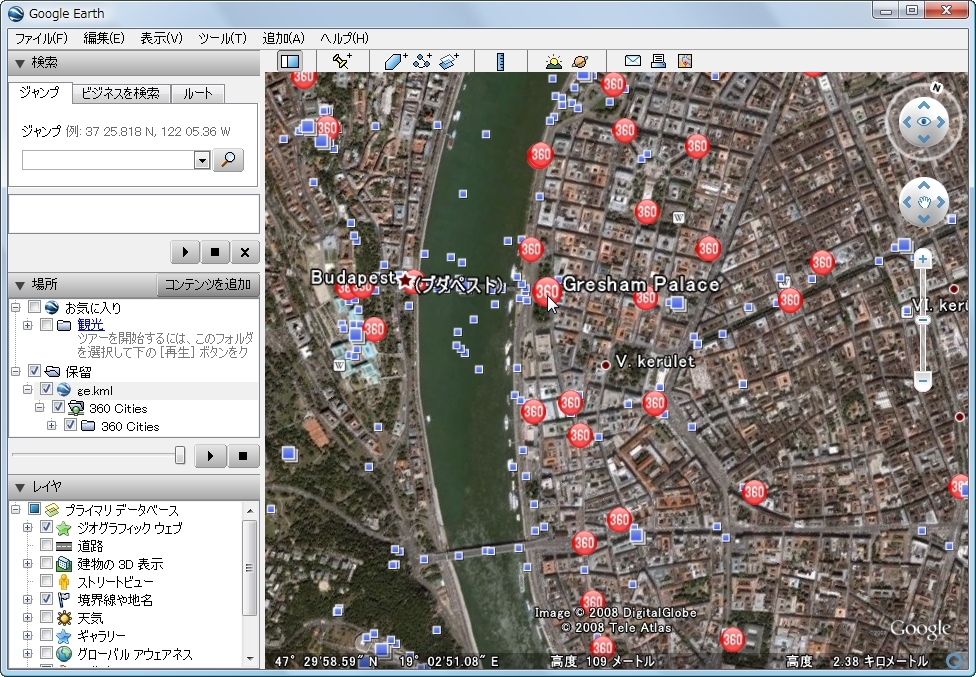Uncheck the 境界線や地名 layer checkbox
This screenshot has height=677, width=976.
tap(46, 599)
